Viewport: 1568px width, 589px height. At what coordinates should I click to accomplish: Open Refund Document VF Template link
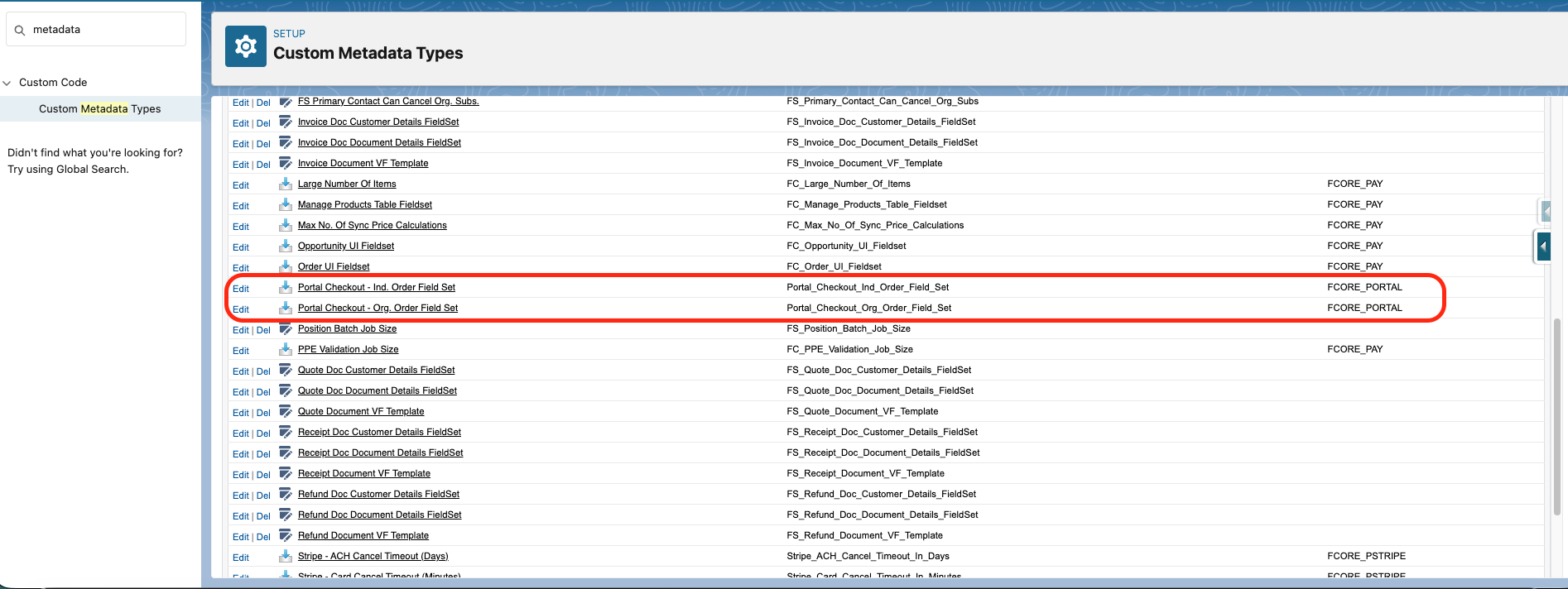pos(363,535)
